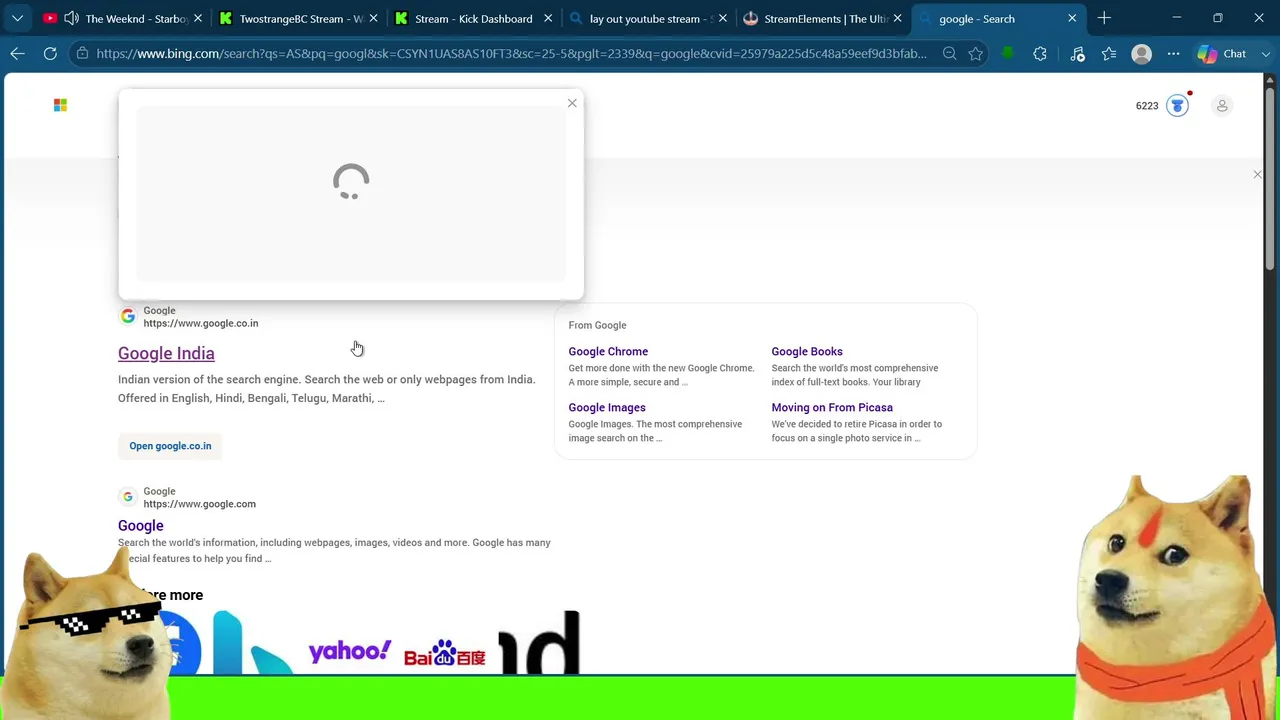
Task: Open Copilot Chat sidebar
Action: 1222,54
